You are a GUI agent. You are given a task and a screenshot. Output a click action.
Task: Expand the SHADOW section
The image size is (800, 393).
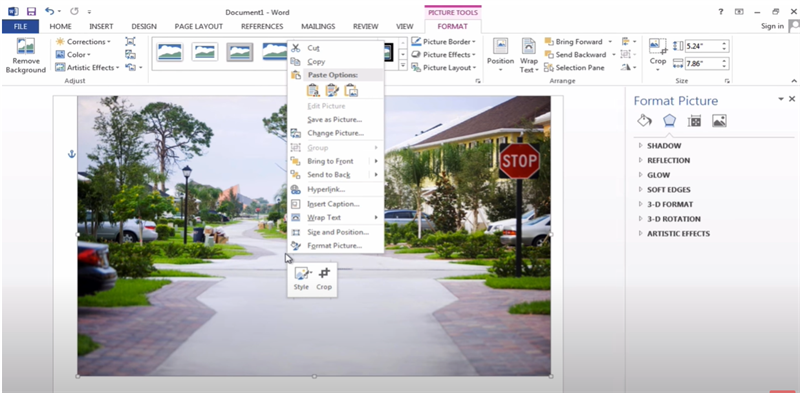click(660, 146)
